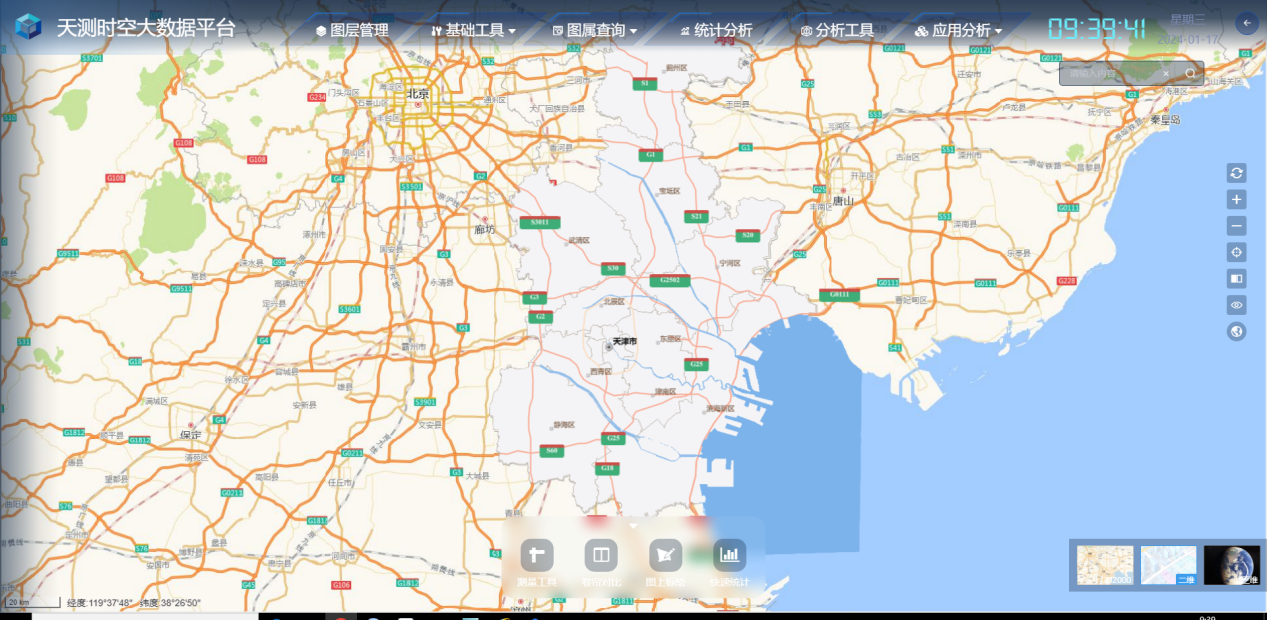Zoom in with the plus button
Image resolution: width=1267 pixels, height=620 pixels.
click(x=1237, y=200)
